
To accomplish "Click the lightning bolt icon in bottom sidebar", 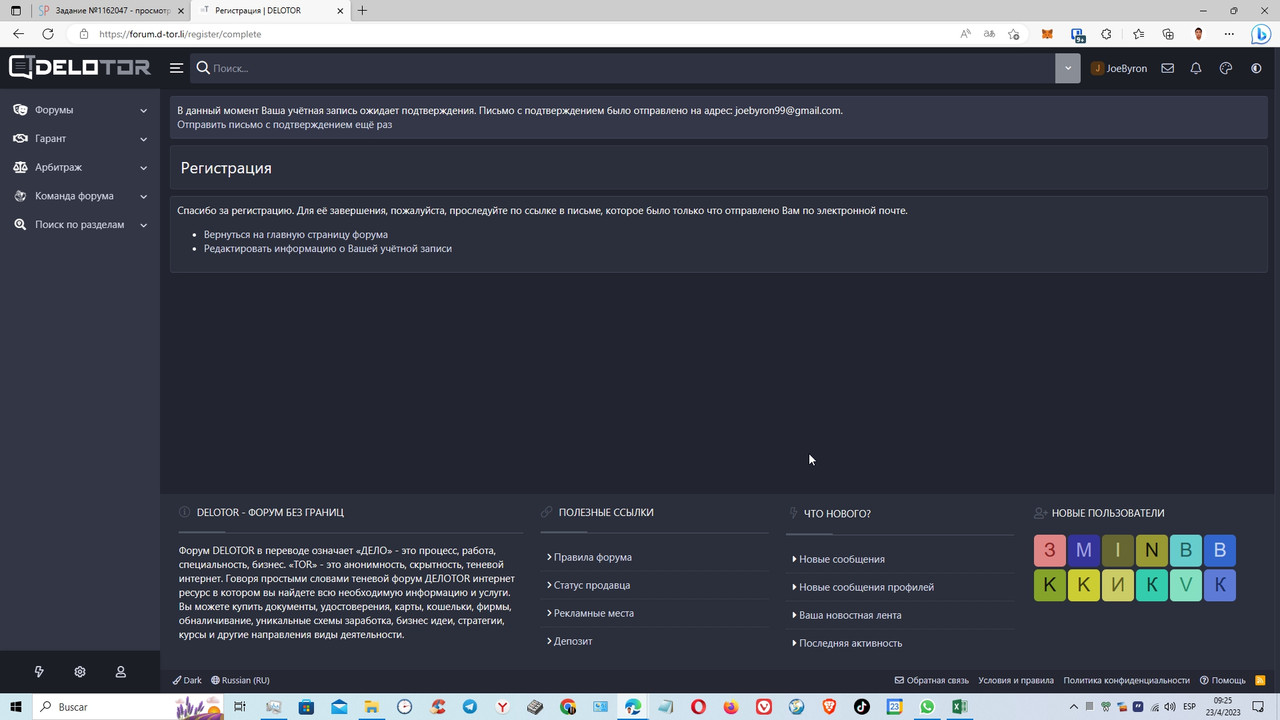I will tap(39, 671).
